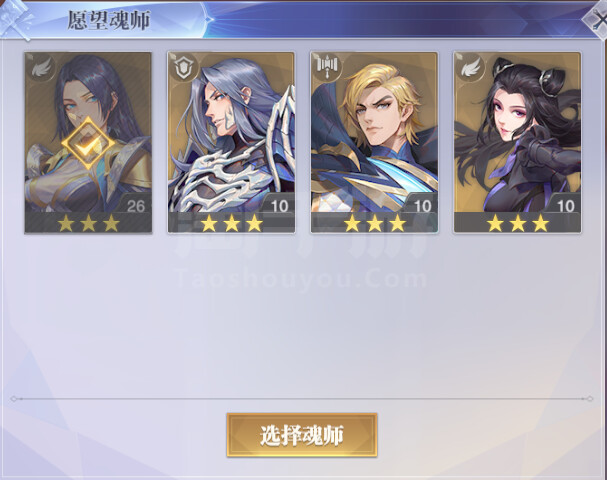This screenshot has width=607, height=480.
Task: Click the crossed hammer icon beside 愿望魂师 title
Action: [x=15, y=20]
